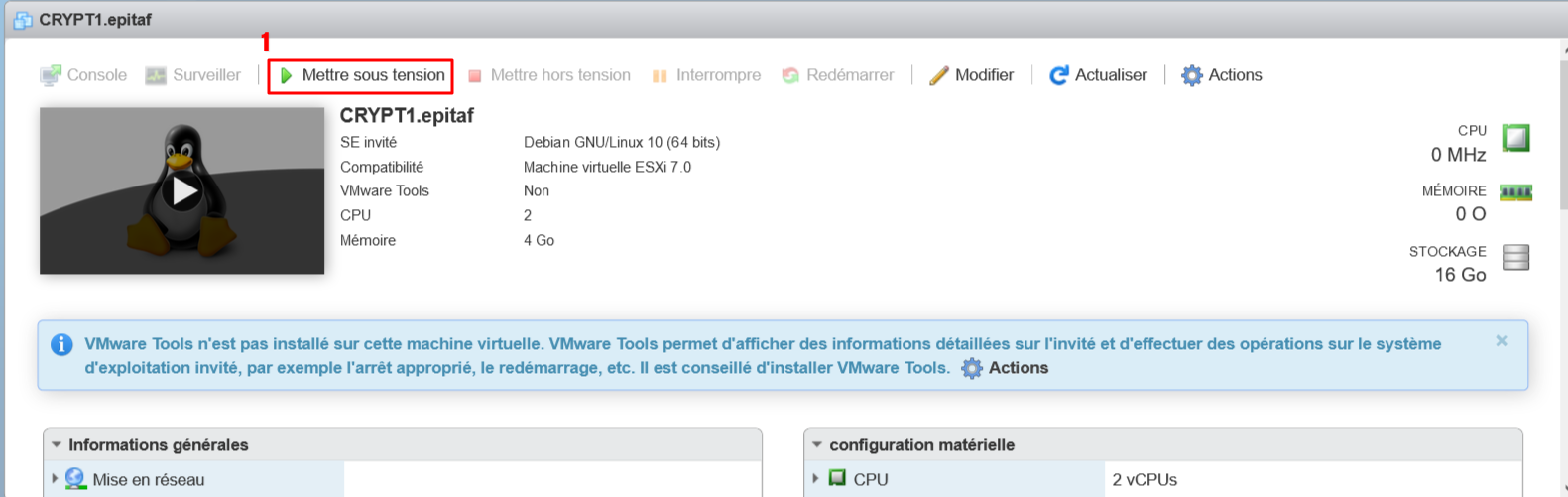
Task: Click the Console monitor icon
Action: [51, 76]
